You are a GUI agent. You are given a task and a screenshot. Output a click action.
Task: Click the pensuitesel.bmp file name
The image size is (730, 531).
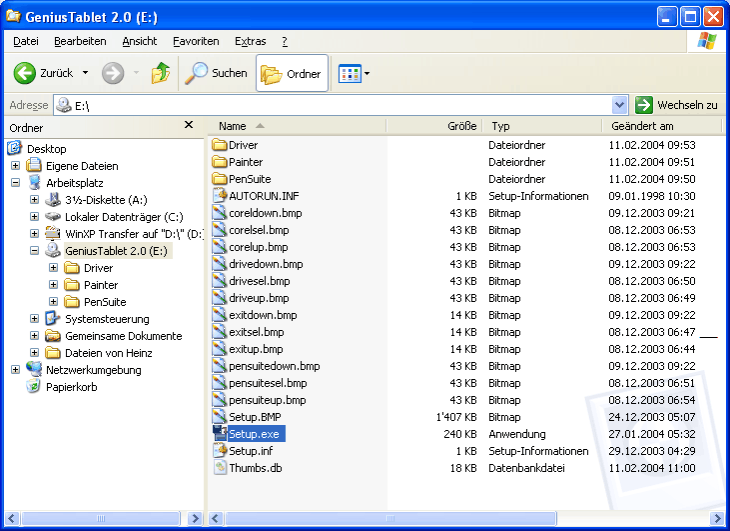tap(268, 383)
